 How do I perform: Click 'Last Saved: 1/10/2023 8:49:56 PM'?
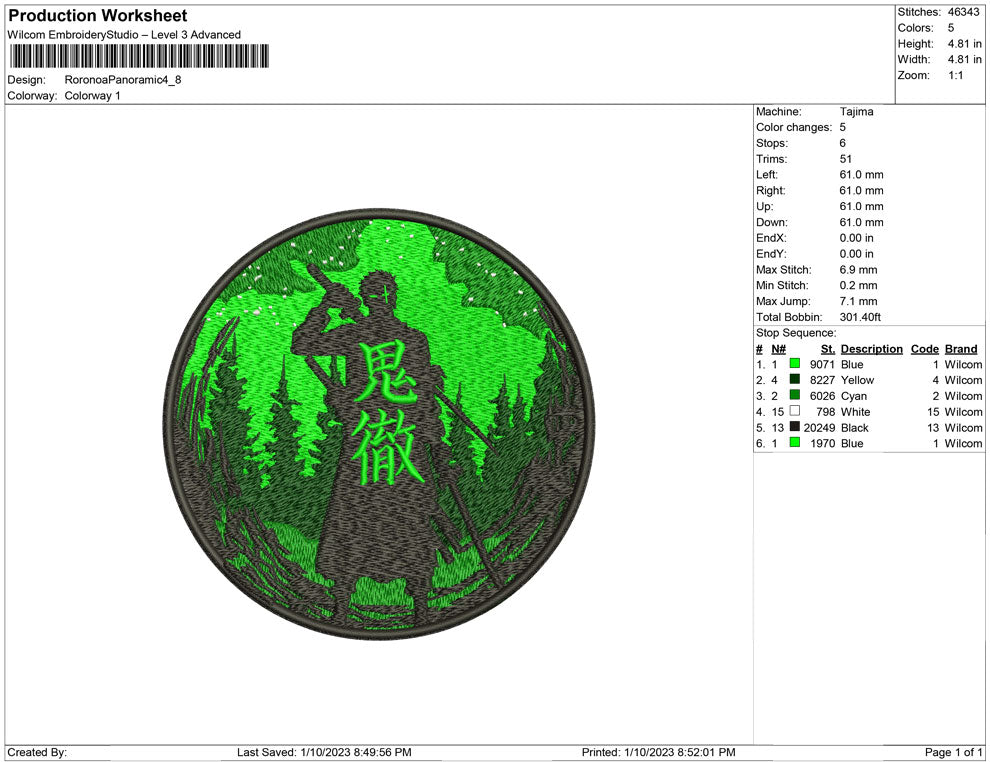pos(324,752)
